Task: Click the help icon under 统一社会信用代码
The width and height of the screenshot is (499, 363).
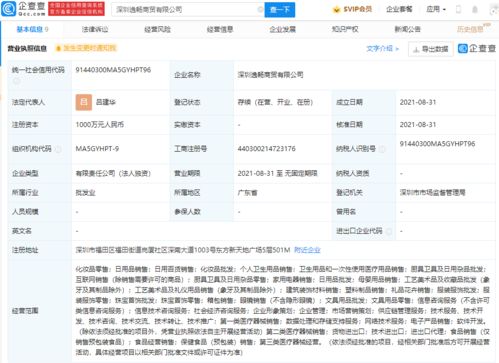Action: [x=16, y=81]
